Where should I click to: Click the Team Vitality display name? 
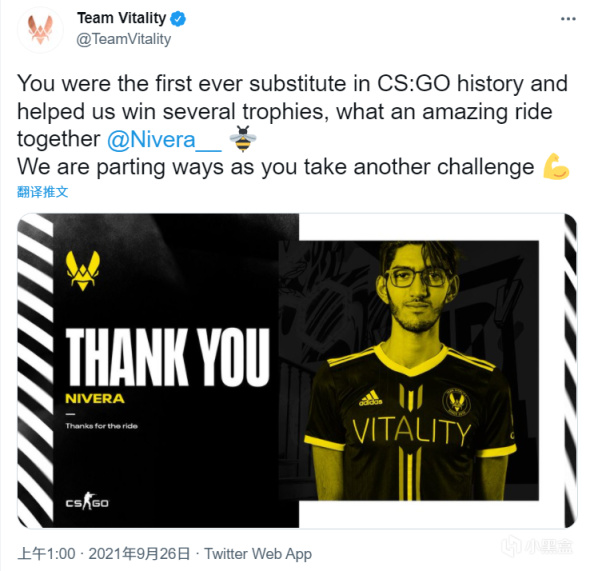click(122, 18)
